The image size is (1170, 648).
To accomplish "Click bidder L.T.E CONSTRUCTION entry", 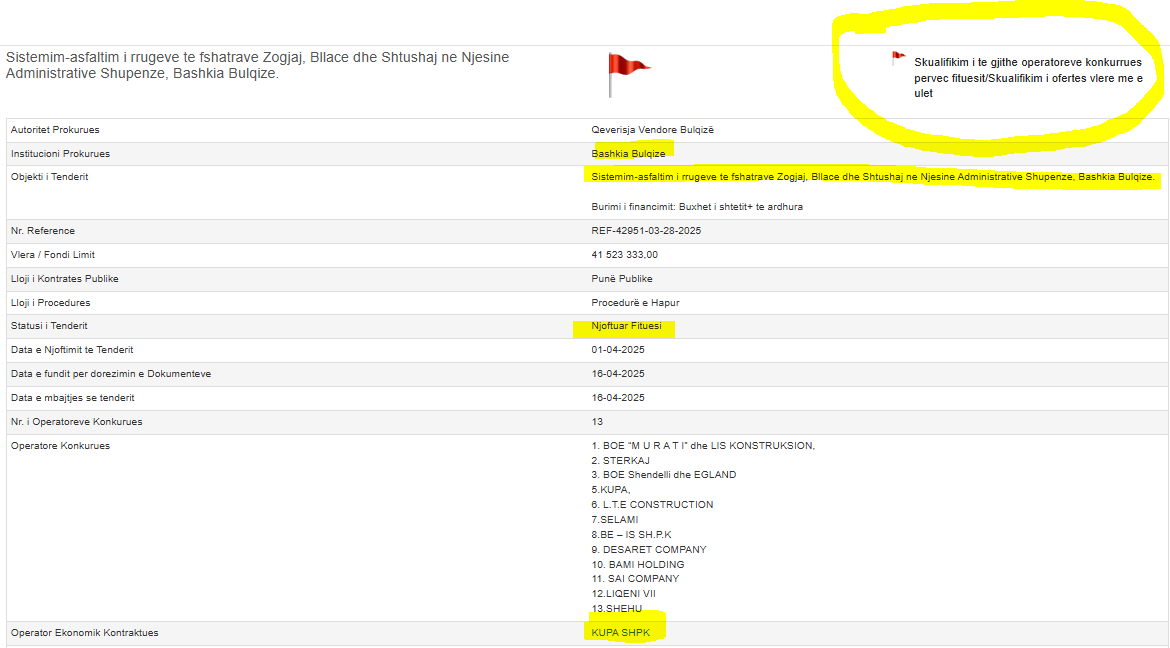I will [657, 505].
